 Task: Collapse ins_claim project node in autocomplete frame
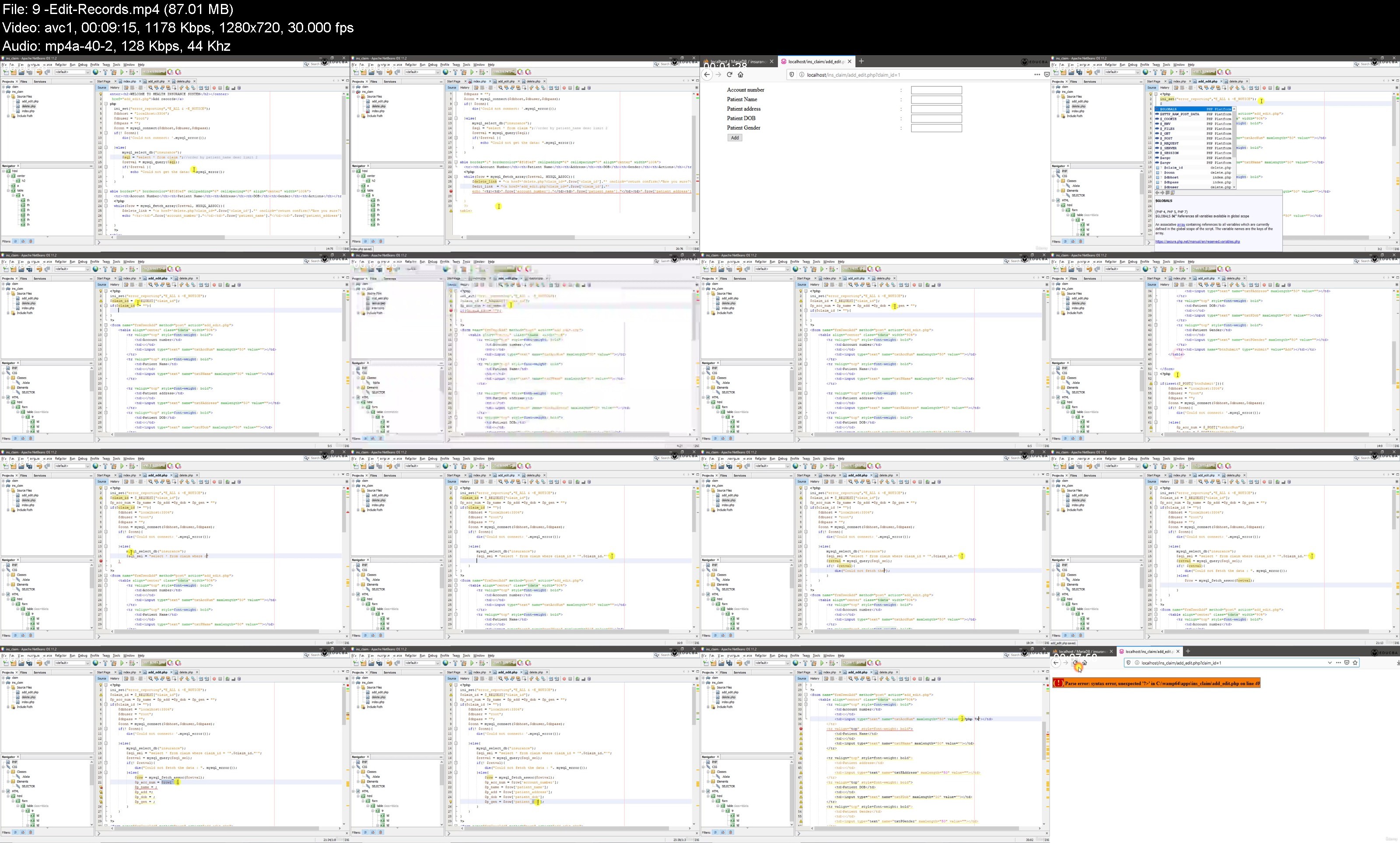1053,91
